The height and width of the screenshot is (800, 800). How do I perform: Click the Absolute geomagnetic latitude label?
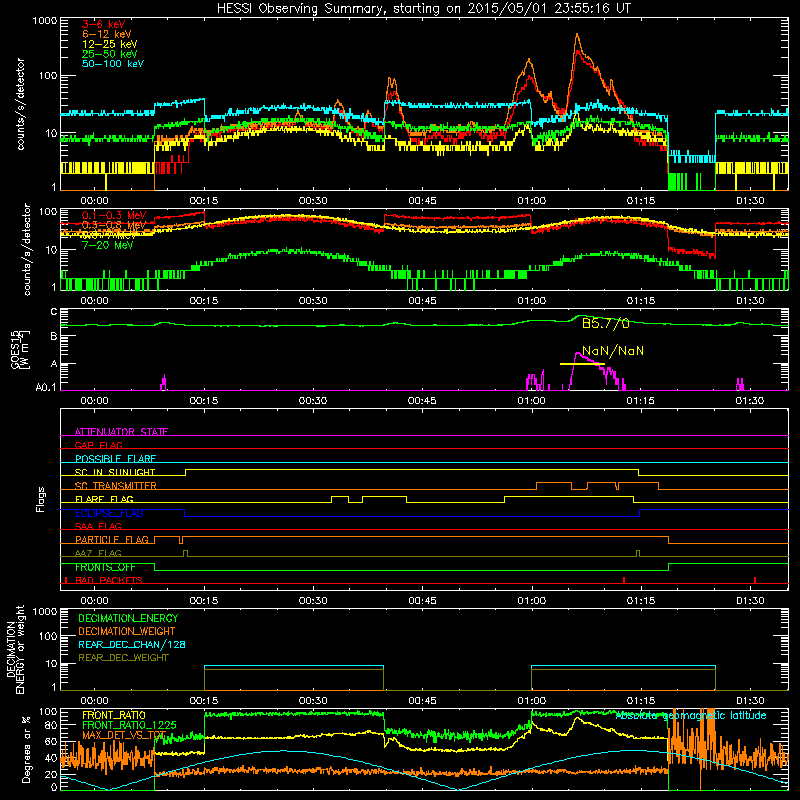(691, 716)
